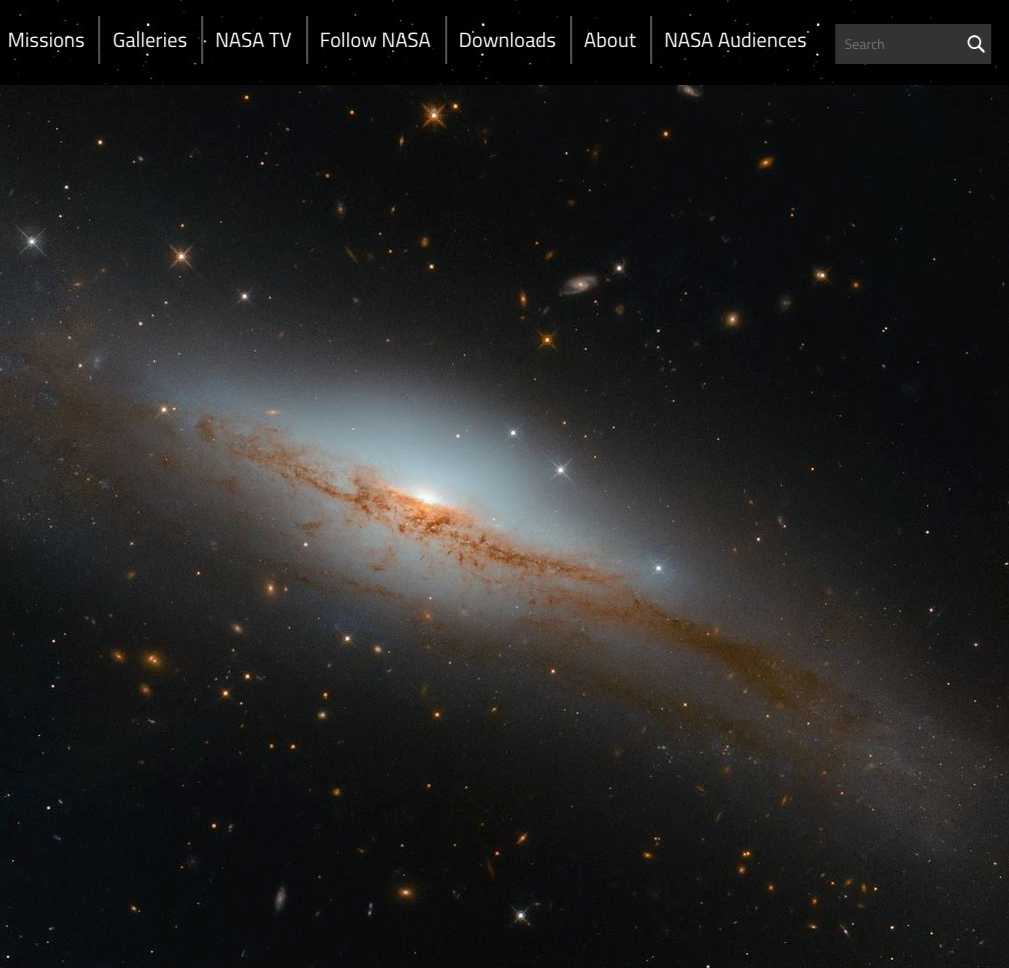
Task: Expand the NASA Audiences dropdown
Action: pyautogui.click(x=735, y=40)
